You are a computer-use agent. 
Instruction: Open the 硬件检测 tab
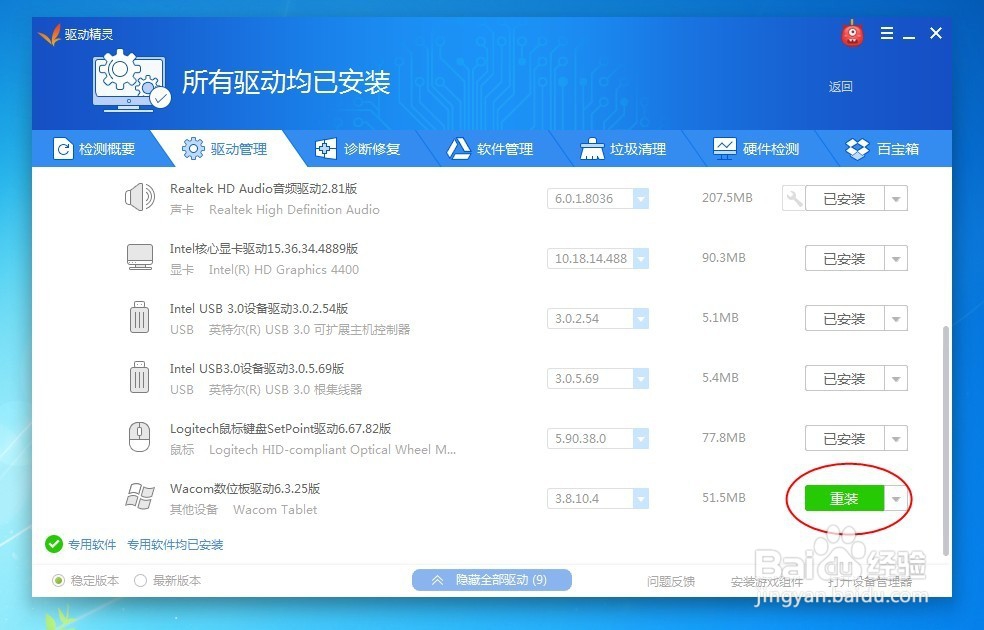(756, 149)
